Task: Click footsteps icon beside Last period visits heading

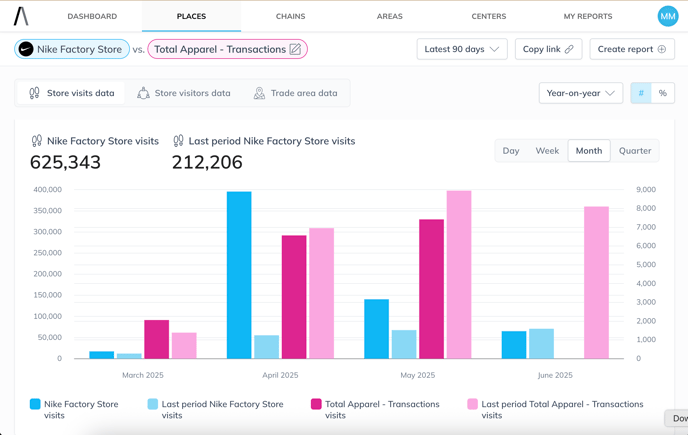Action: tap(178, 141)
